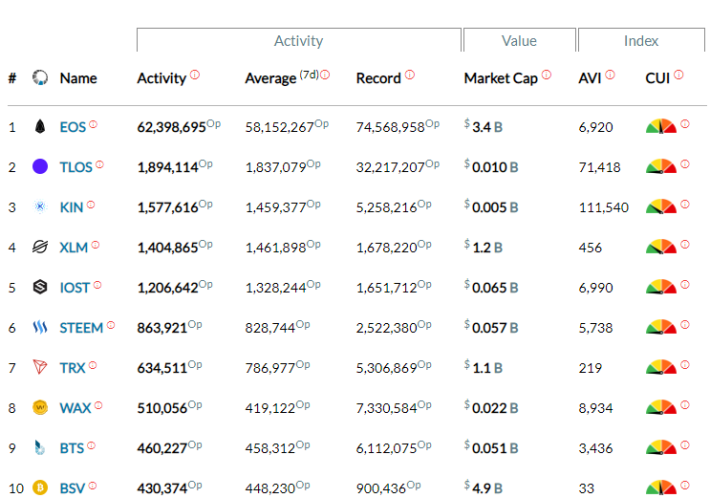
Task: Sort by the Record column header
Action: click(379, 78)
